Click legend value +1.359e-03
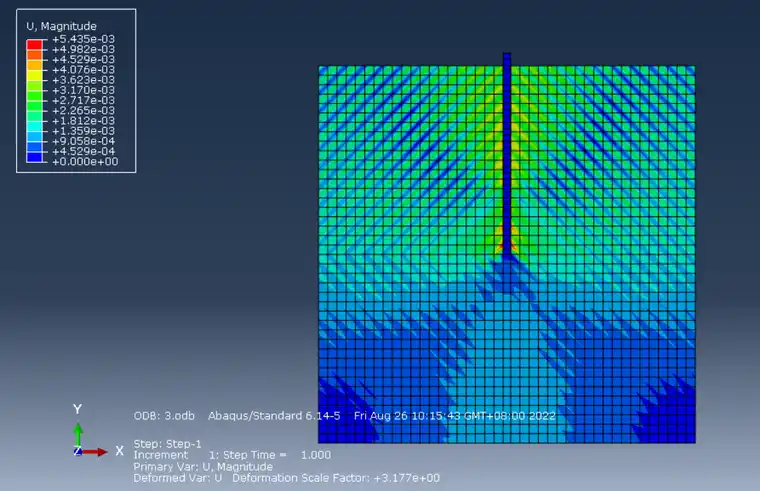 pos(83,131)
